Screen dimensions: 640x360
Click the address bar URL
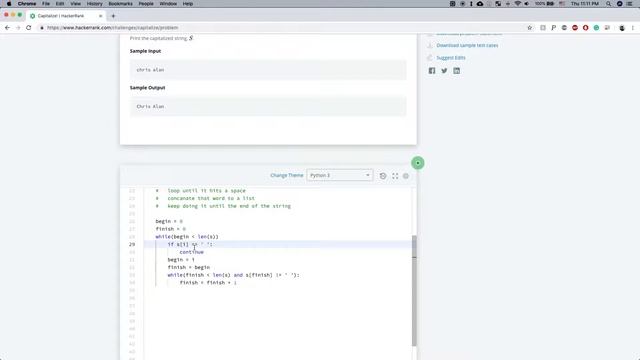[x=112, y=28]
